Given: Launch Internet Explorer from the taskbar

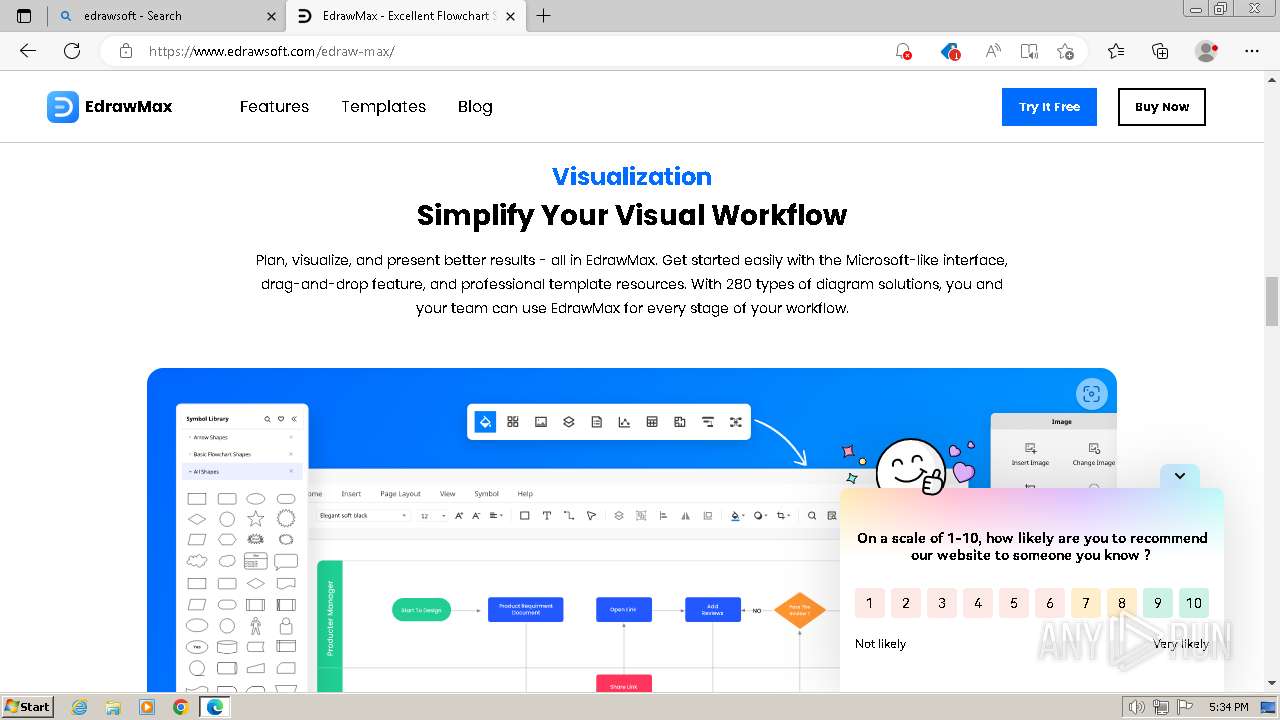Looking at the screenshot, I should coord(79,707).
